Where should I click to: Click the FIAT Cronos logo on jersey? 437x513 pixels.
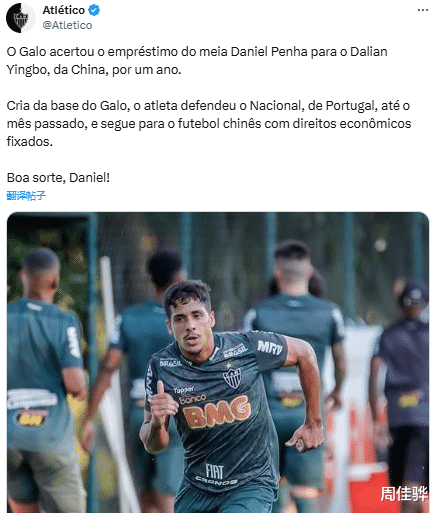[x=216, y=474]
